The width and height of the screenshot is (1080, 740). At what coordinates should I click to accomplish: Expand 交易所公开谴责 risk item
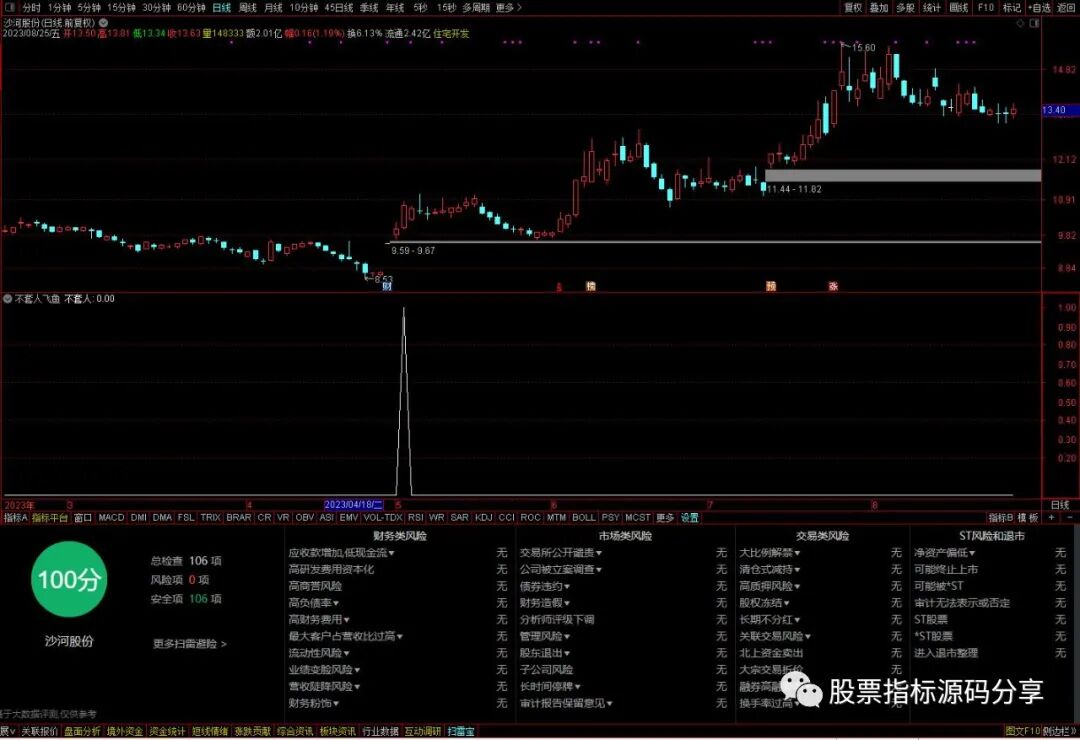(561, 553)
